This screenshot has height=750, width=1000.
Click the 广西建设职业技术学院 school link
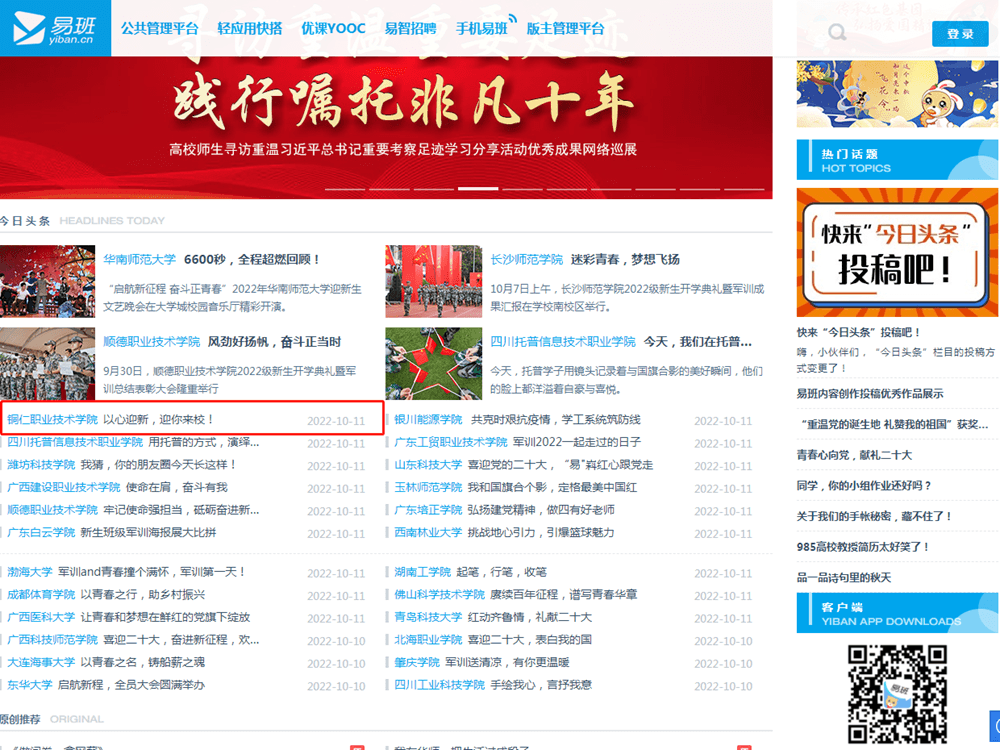point(64,487)
